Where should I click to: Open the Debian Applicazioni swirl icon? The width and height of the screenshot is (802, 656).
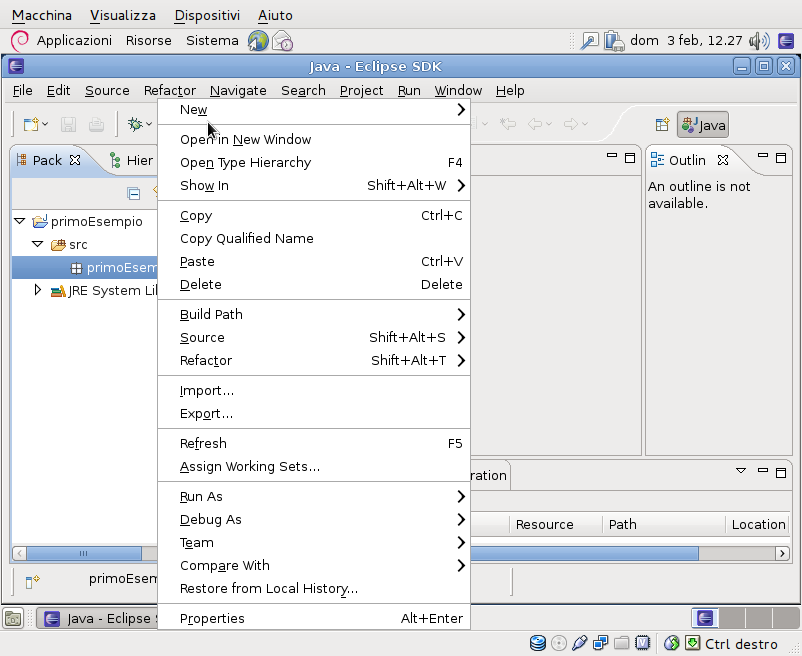point(20,41)
